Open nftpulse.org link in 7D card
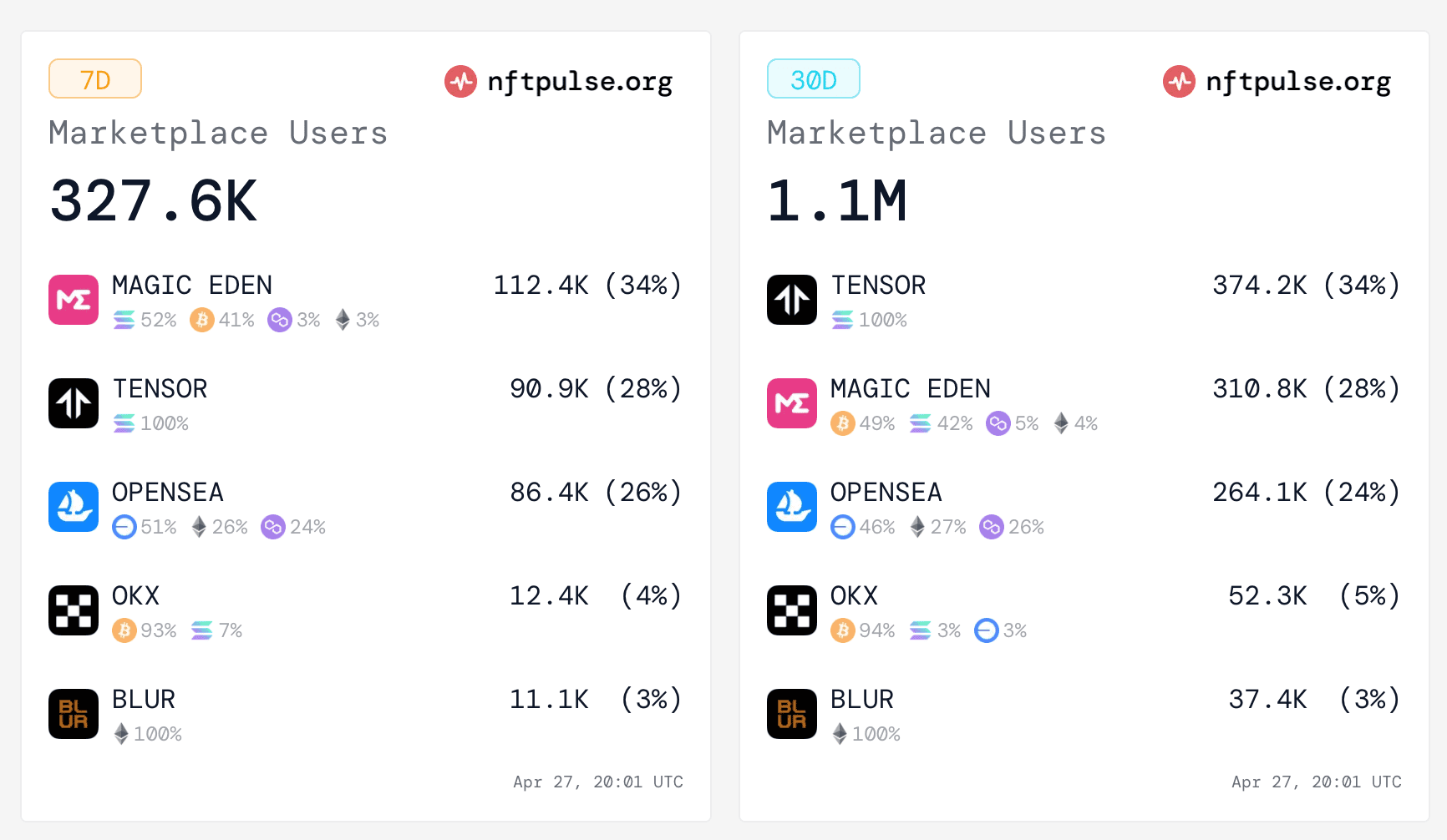 580,81
